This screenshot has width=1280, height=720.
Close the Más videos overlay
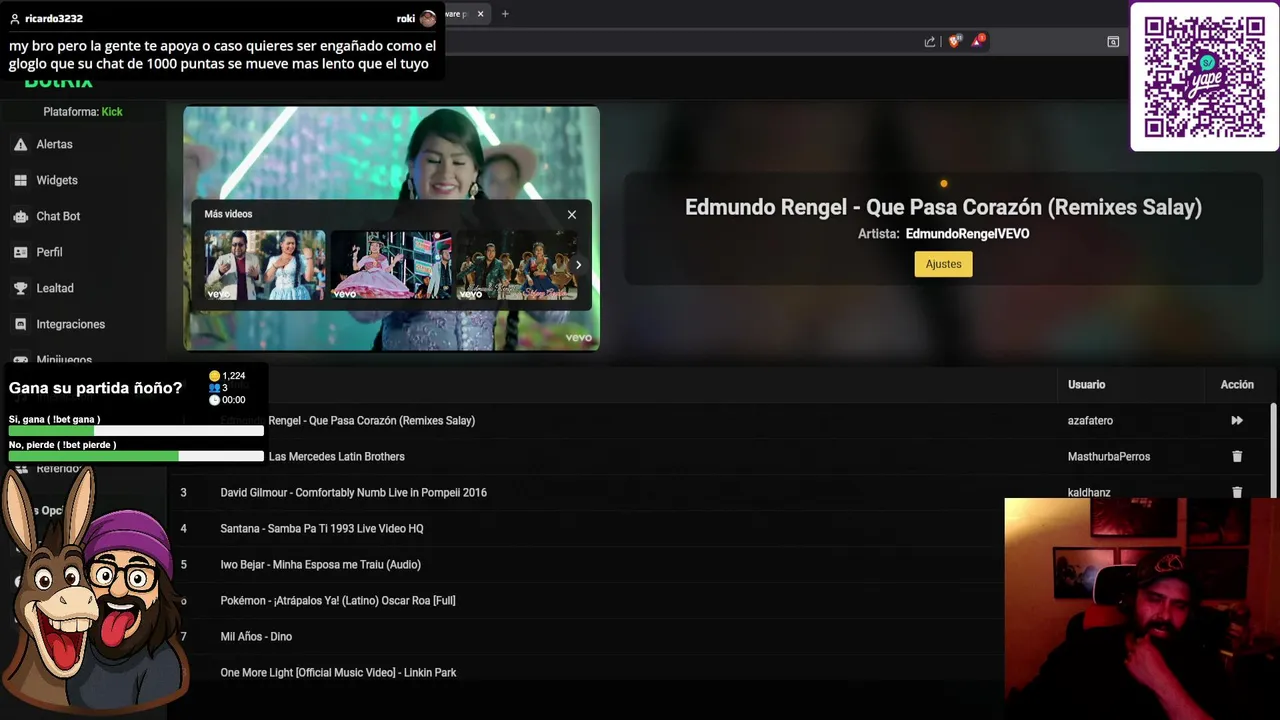tap(572, 215)
